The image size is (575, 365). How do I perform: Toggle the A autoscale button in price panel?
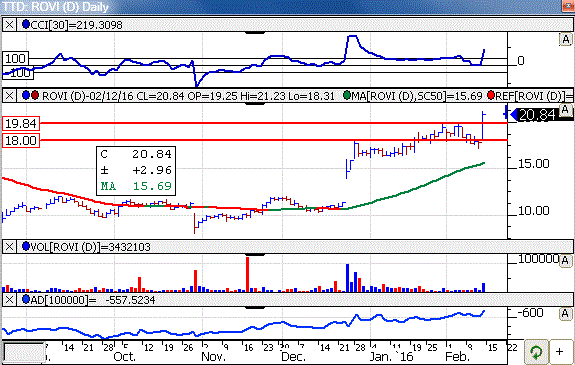[565, 110]
